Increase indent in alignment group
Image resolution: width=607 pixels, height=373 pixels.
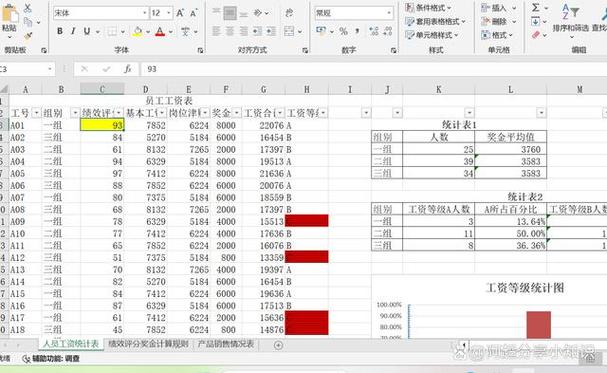[x=271, y=31]
